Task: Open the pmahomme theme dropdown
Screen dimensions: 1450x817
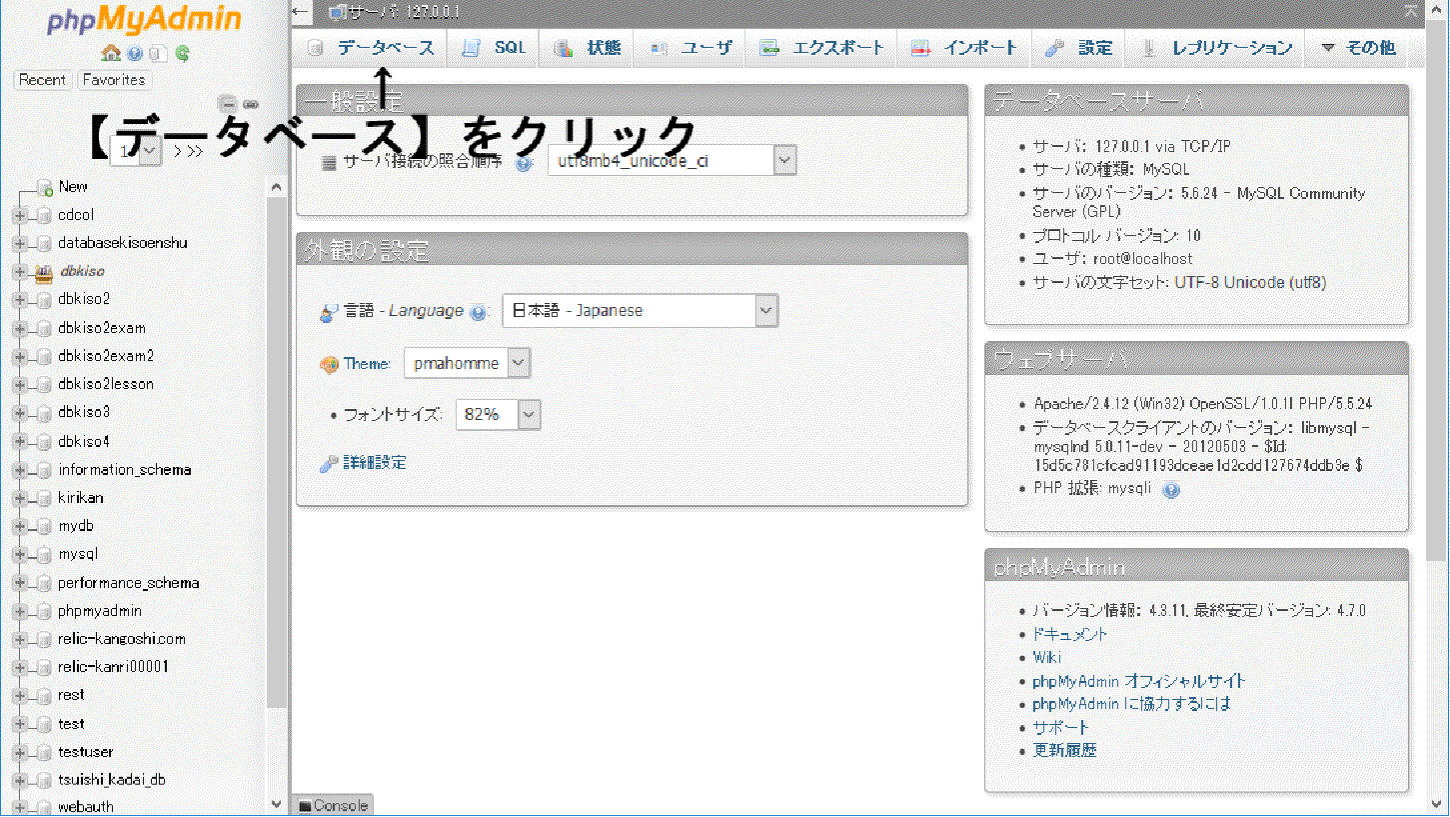Action: point(467,363)
